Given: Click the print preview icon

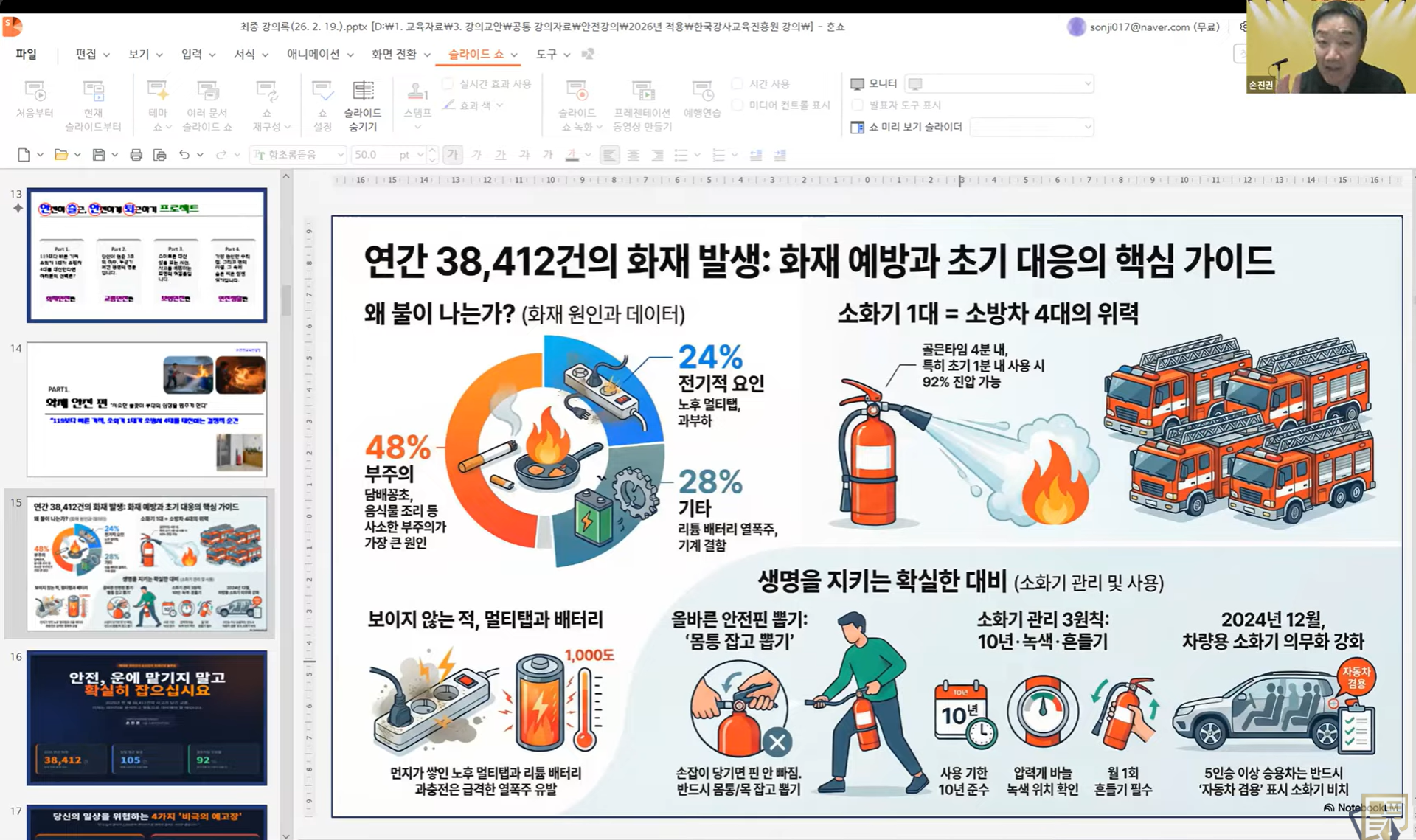Looking at the screenshot, I should pos(159,155).
